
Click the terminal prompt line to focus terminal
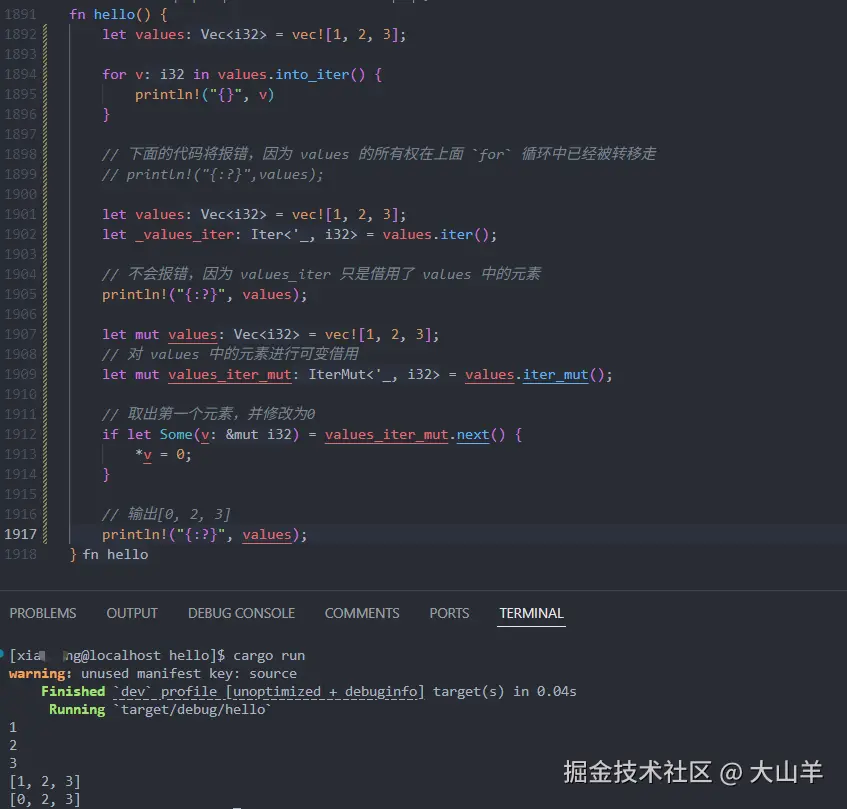point(150,655)
